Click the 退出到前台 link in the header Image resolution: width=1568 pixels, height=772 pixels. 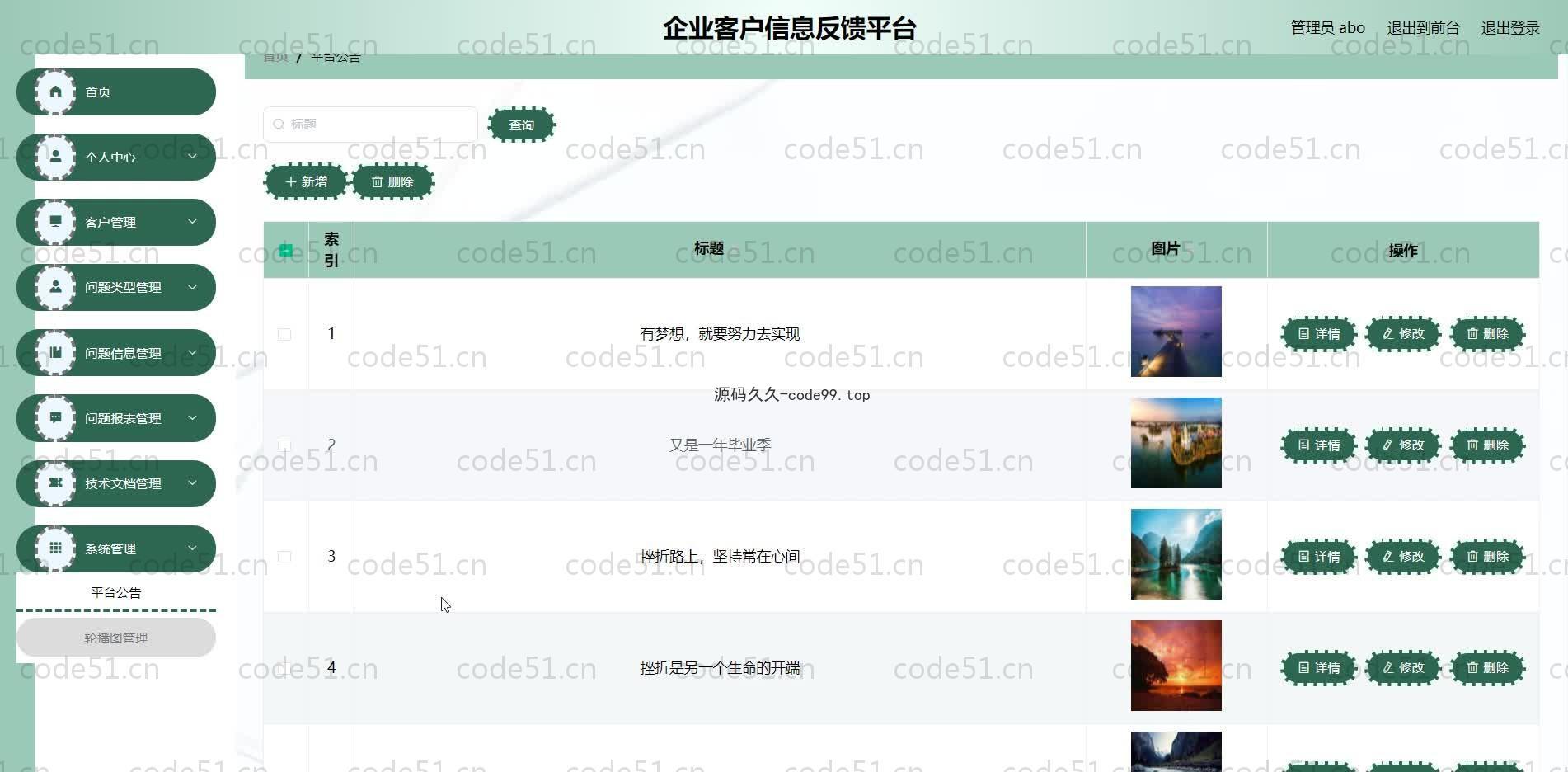1423,28
